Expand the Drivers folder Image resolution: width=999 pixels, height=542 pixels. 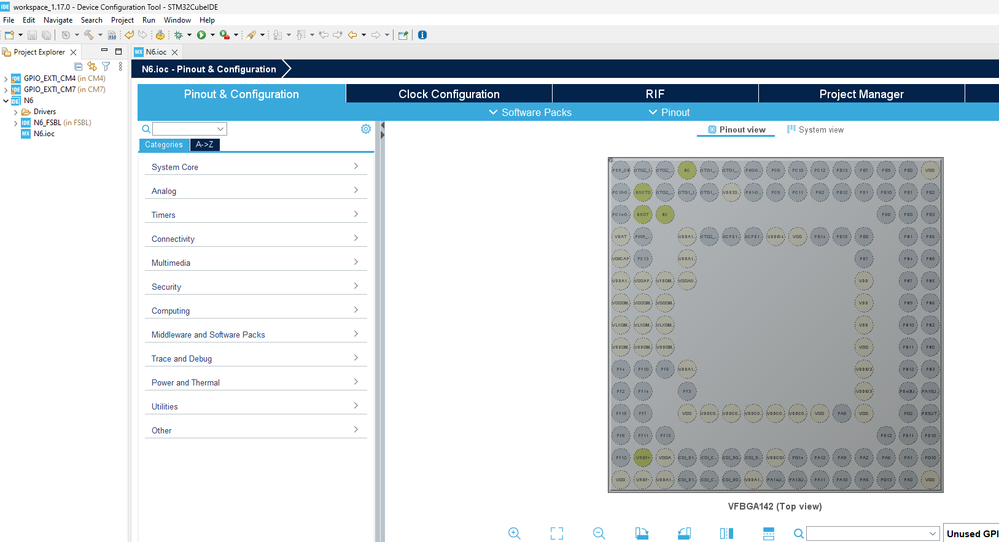tap(16, 112)
